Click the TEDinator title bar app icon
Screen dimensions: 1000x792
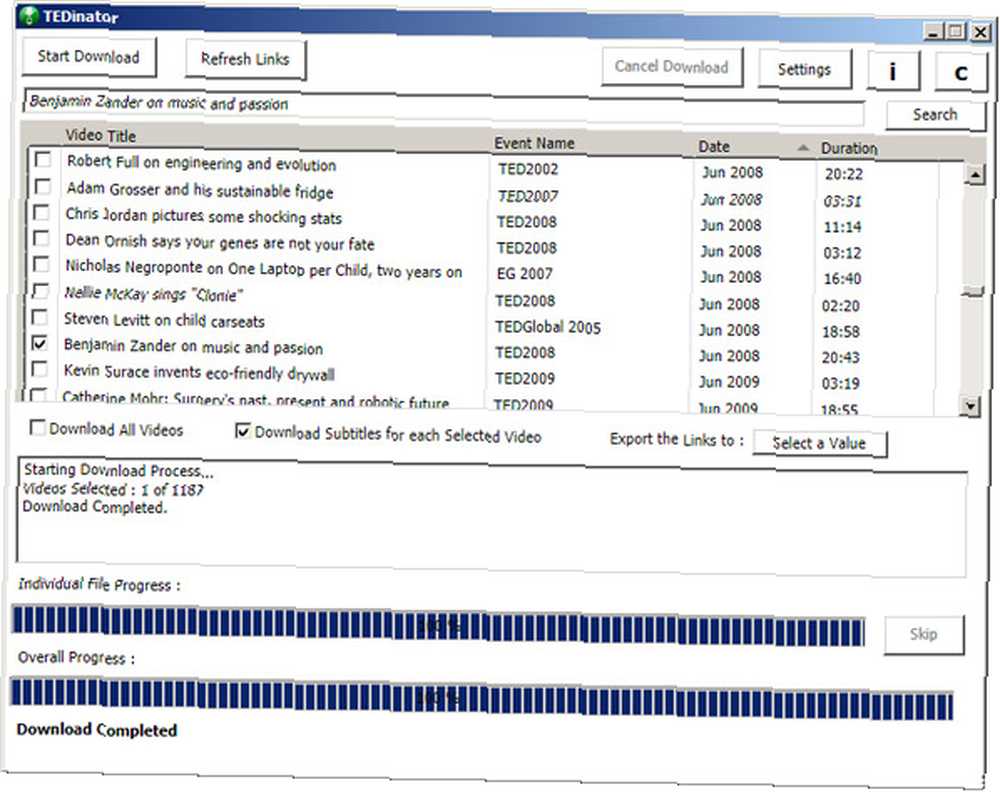pos(29,15)
